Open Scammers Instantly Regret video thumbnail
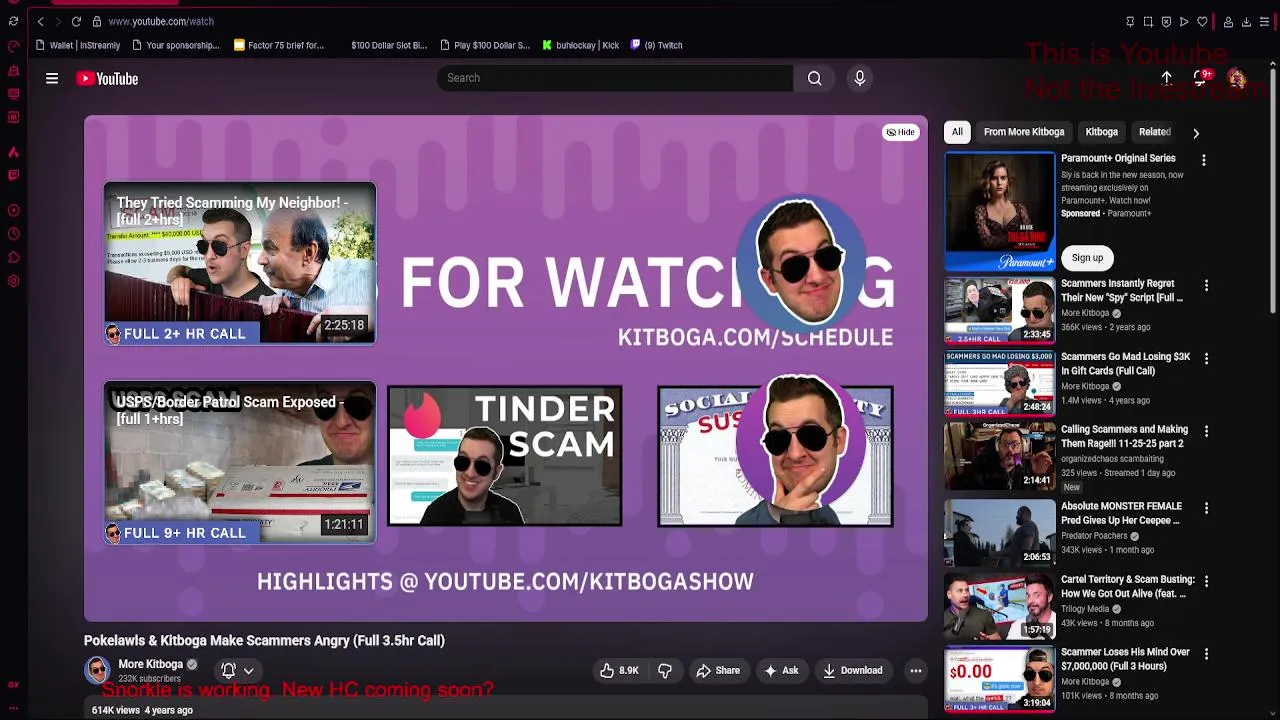This screenshot has width=1280, height=720. click(x=1000, y=310)
